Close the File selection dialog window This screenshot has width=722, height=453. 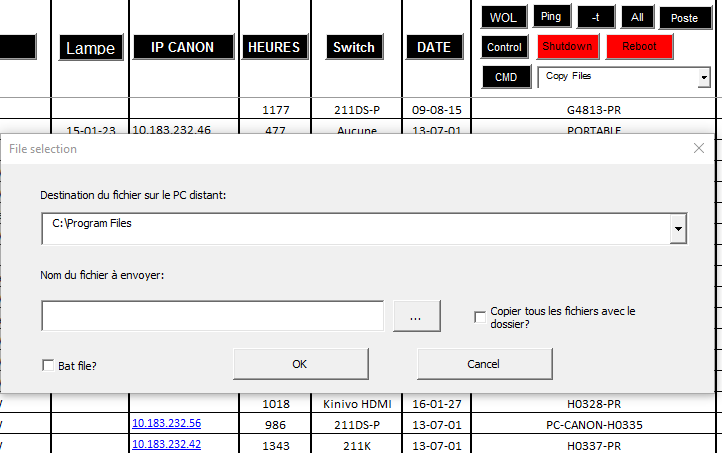pos(699,148)
